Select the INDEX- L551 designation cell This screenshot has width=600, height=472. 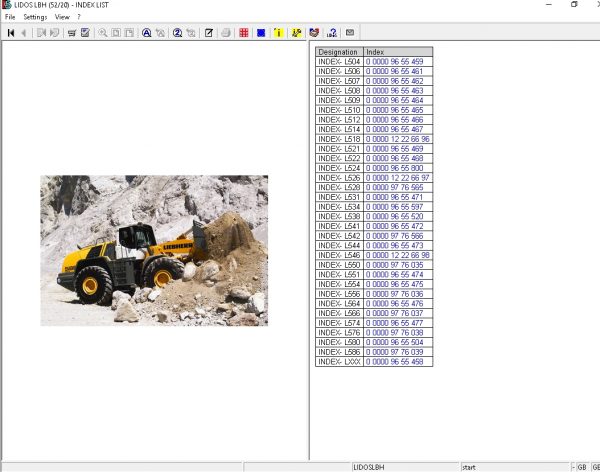[x=339, y=274]
